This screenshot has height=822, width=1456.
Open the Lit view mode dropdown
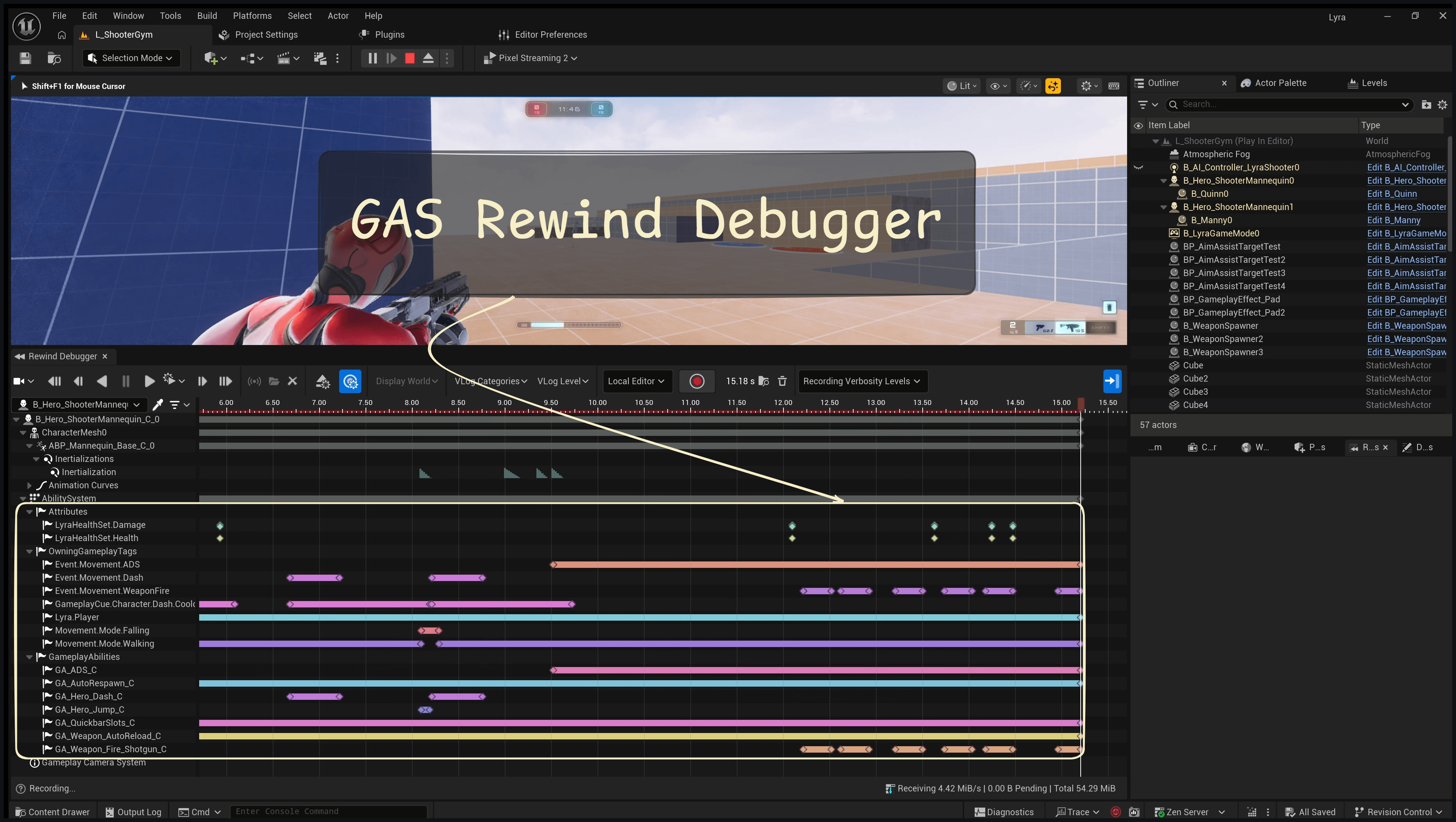point(962,86)
